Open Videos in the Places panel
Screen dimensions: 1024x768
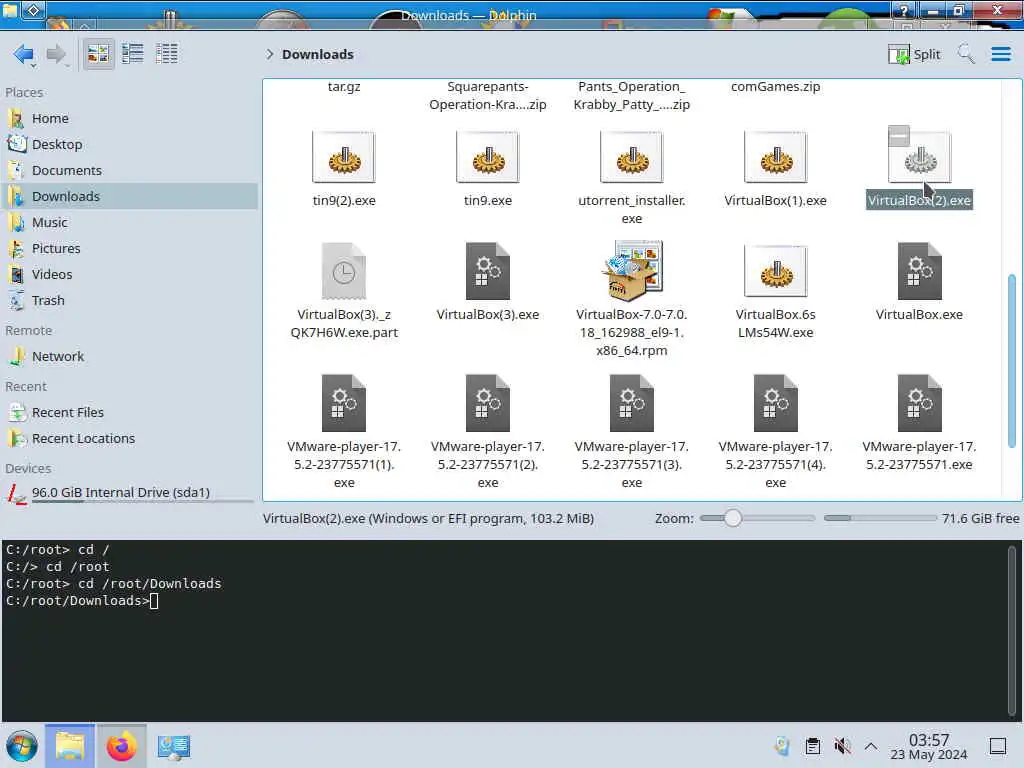coord(129,275)
